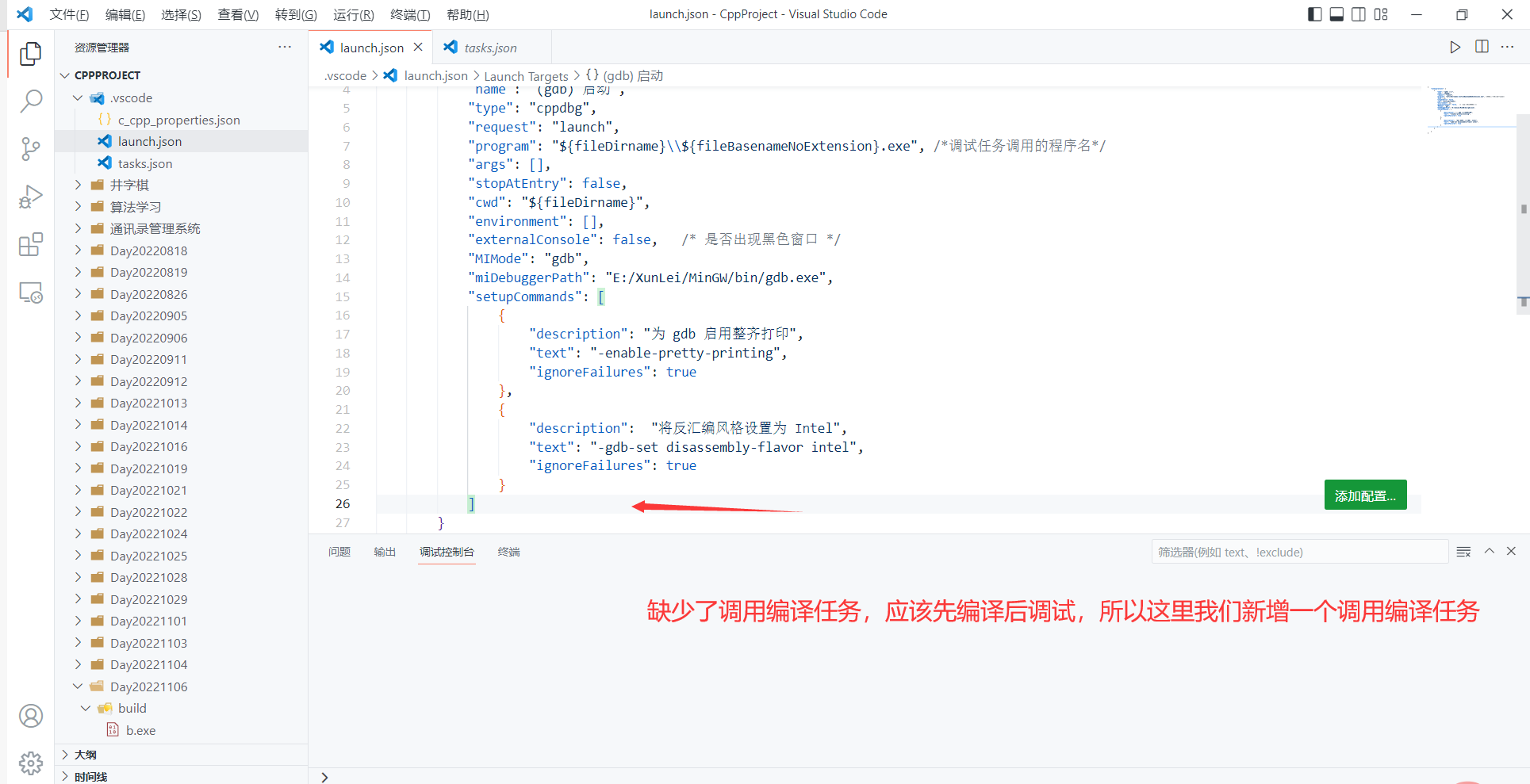1530x784 pixels.
Task: Open the 选择(S) menu
Action: [181, 14]
